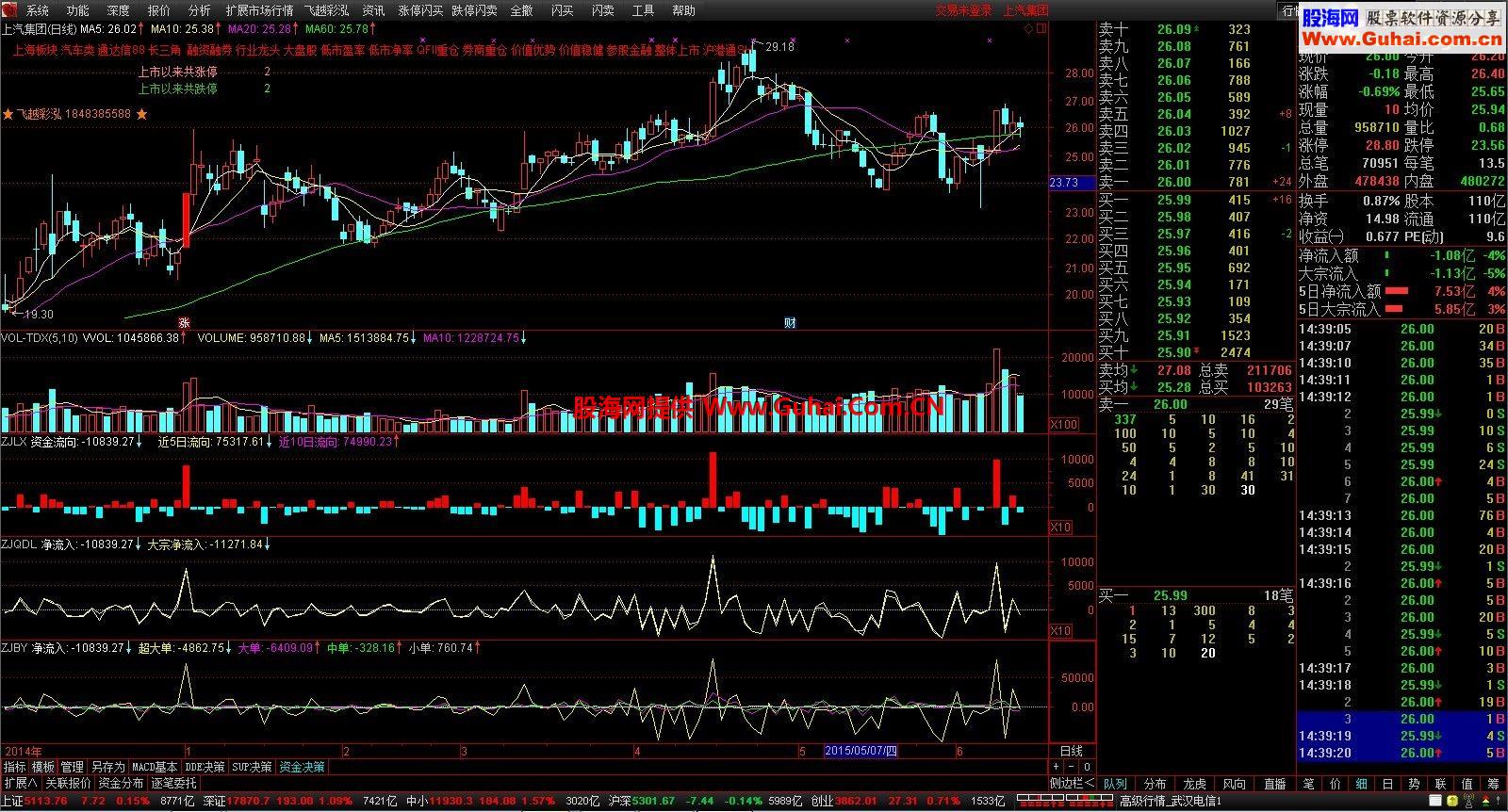
Task: Switch to the 资金决策 template
Action: click(x=302, y=767)
